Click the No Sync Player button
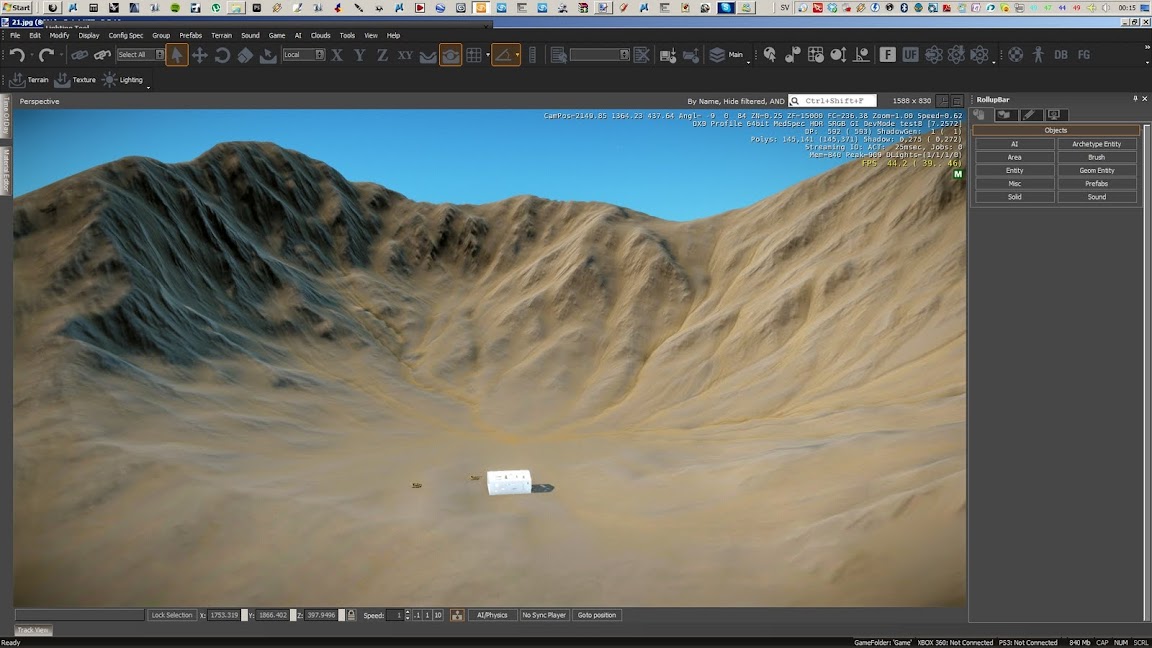Image resolution: width=1152 pixels, height=648 pixels. [x=544, y=615]
